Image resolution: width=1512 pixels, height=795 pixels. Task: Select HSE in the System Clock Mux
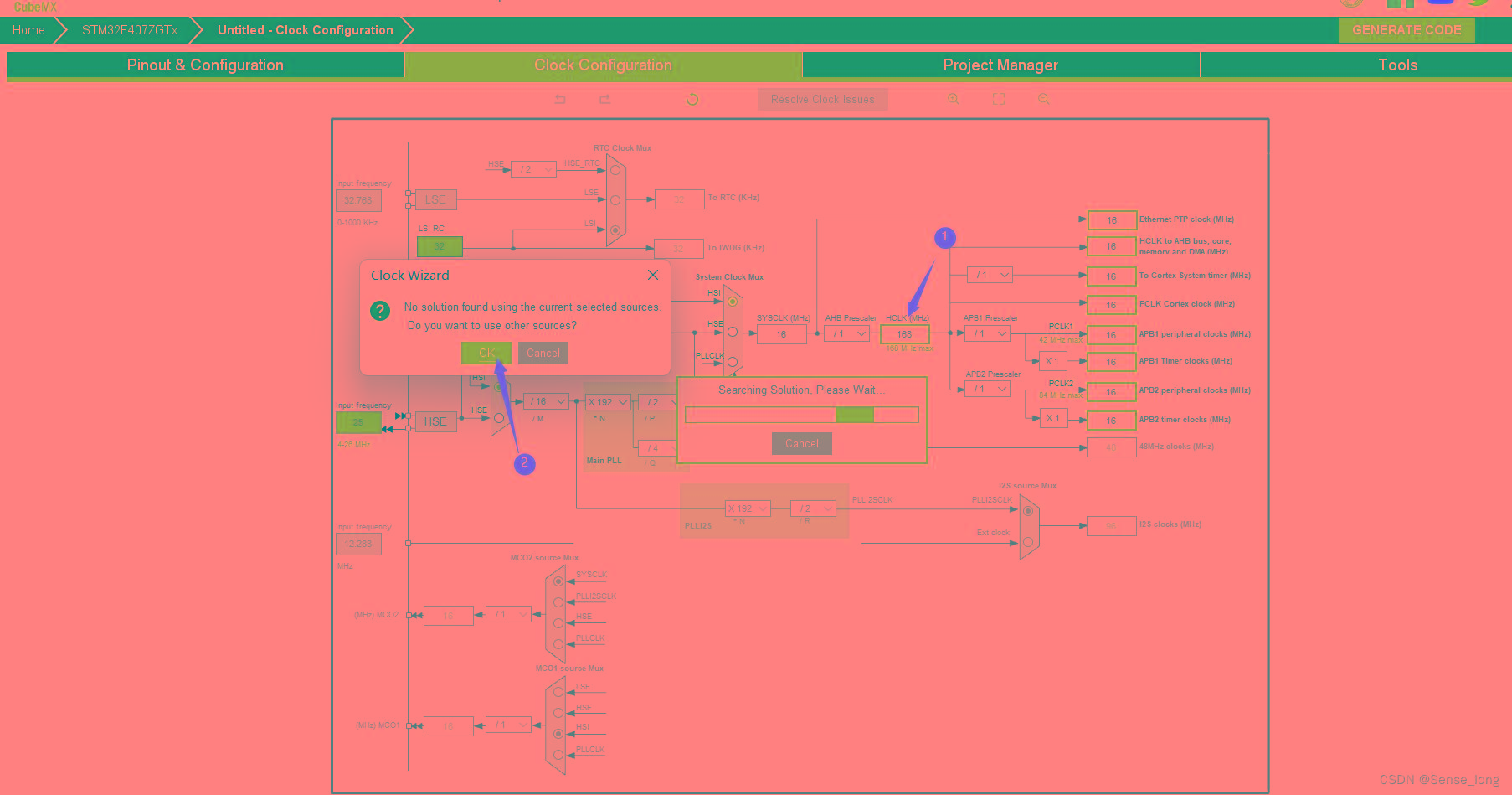coord(733,332)
